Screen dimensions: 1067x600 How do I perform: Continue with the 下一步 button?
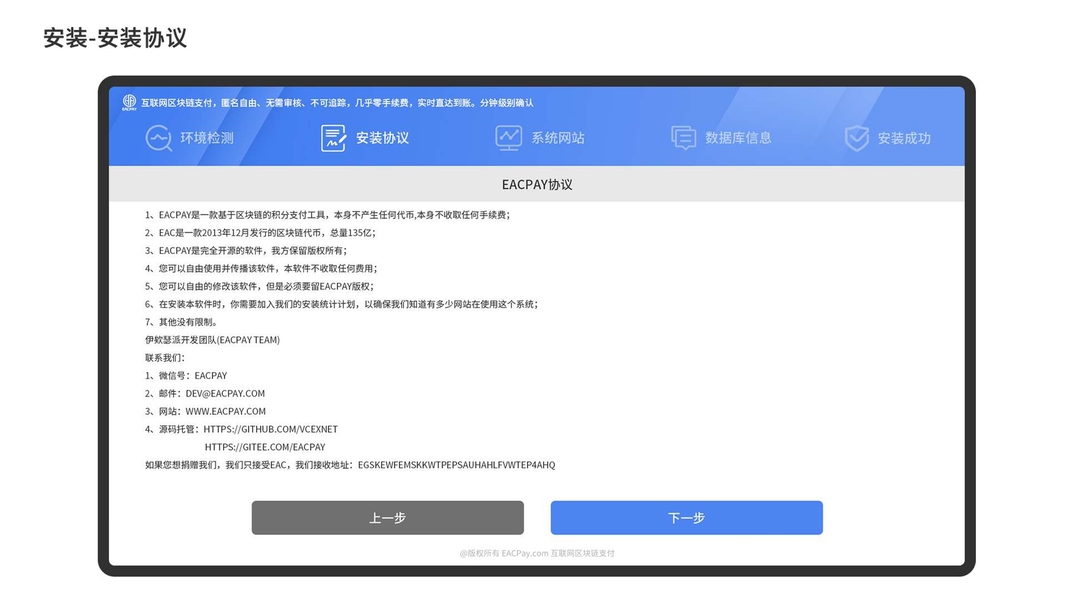(x=687, y=518)
